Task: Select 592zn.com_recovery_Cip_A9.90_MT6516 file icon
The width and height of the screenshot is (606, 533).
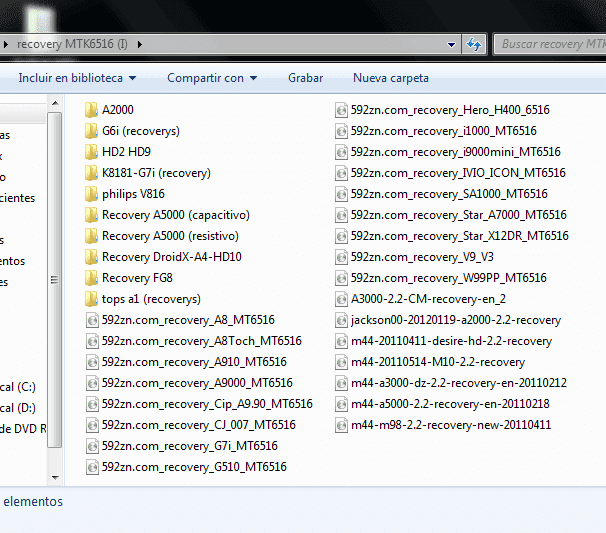Action: (x=92, y=404)
